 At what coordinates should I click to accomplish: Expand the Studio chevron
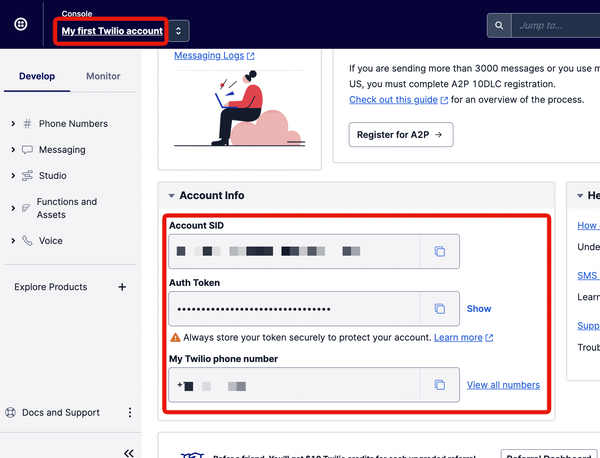(x=13, y=176)
